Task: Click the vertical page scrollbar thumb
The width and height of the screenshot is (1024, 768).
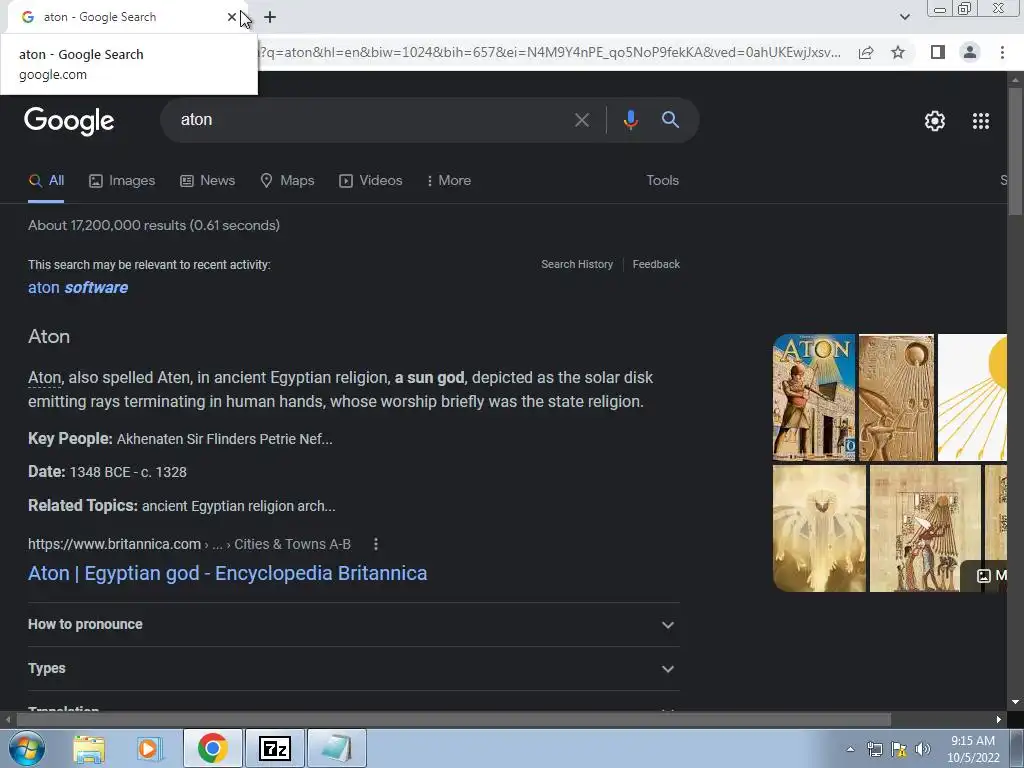Action: click(1015, 150)
